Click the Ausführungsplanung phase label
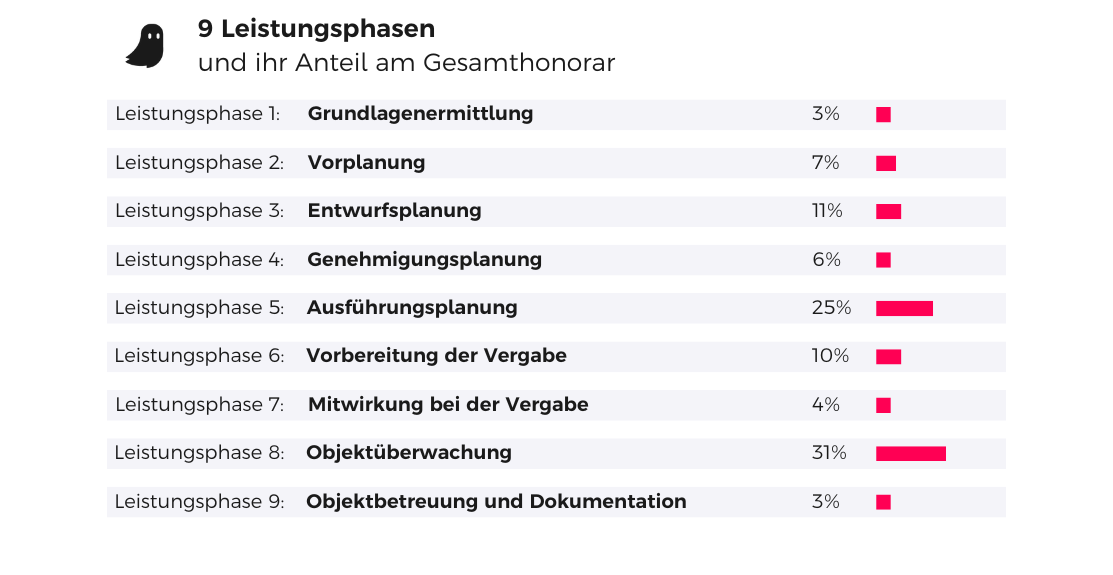Screen dimensions: 1113x575 coord(412,308)
